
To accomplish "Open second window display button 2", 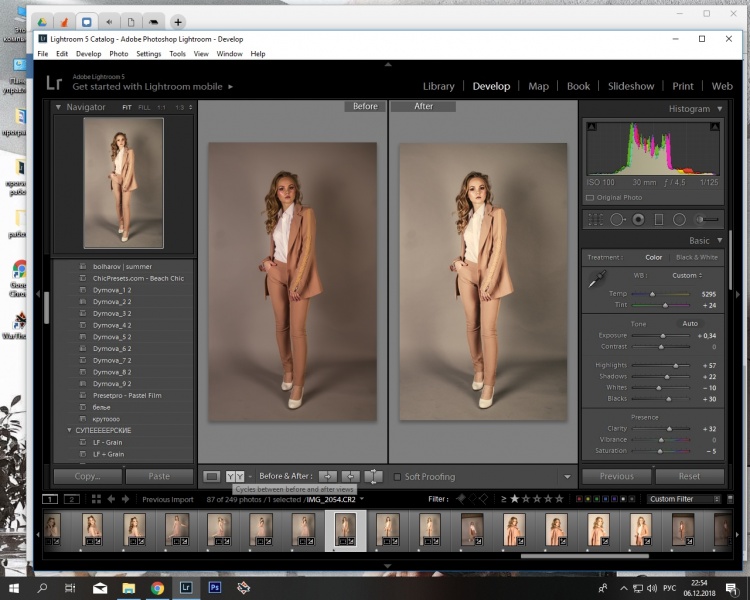I will click(x=72, y=499).
